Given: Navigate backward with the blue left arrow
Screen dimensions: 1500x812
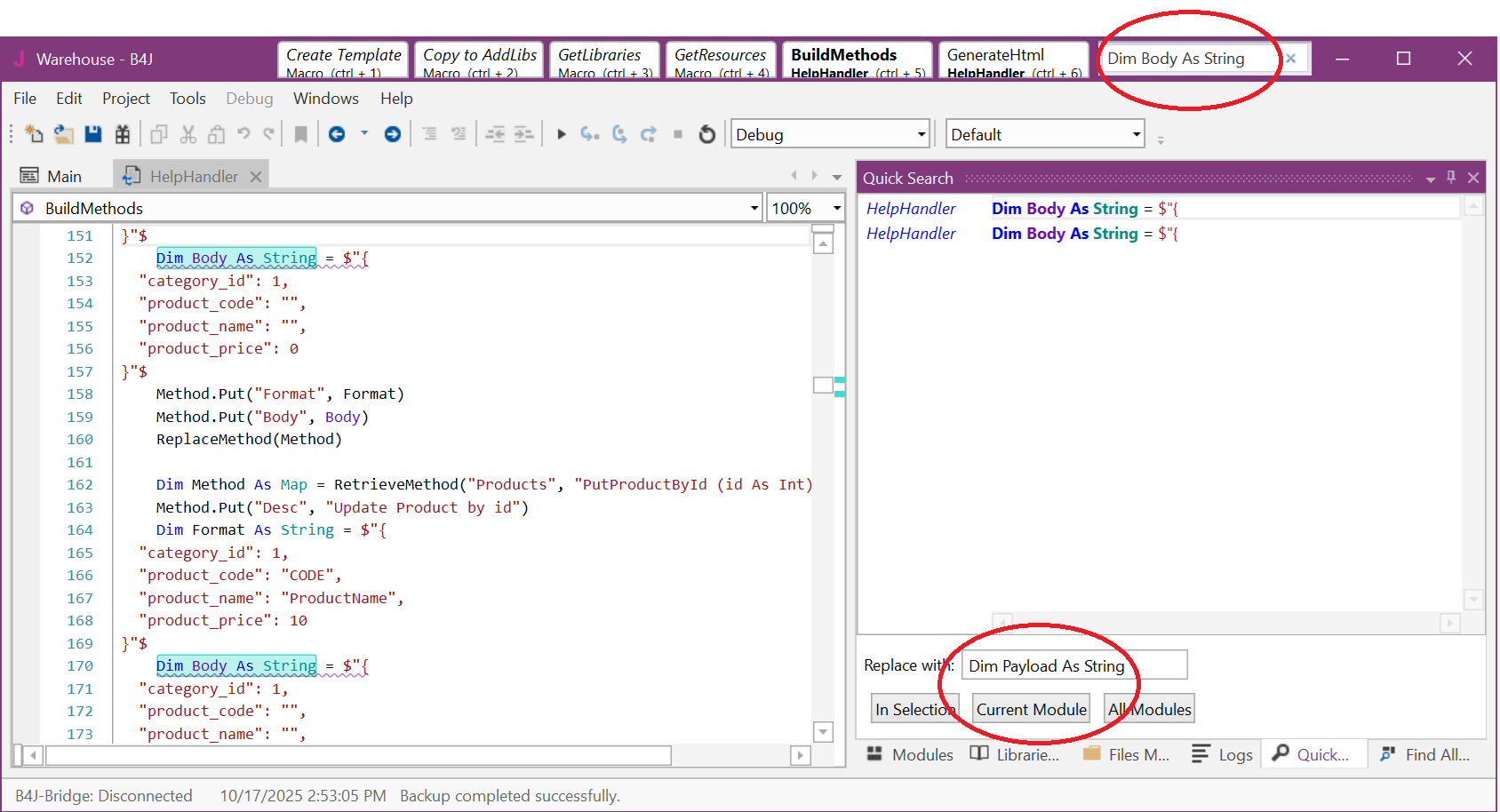Looking at the screenshot, I should [x=337, y=134].
